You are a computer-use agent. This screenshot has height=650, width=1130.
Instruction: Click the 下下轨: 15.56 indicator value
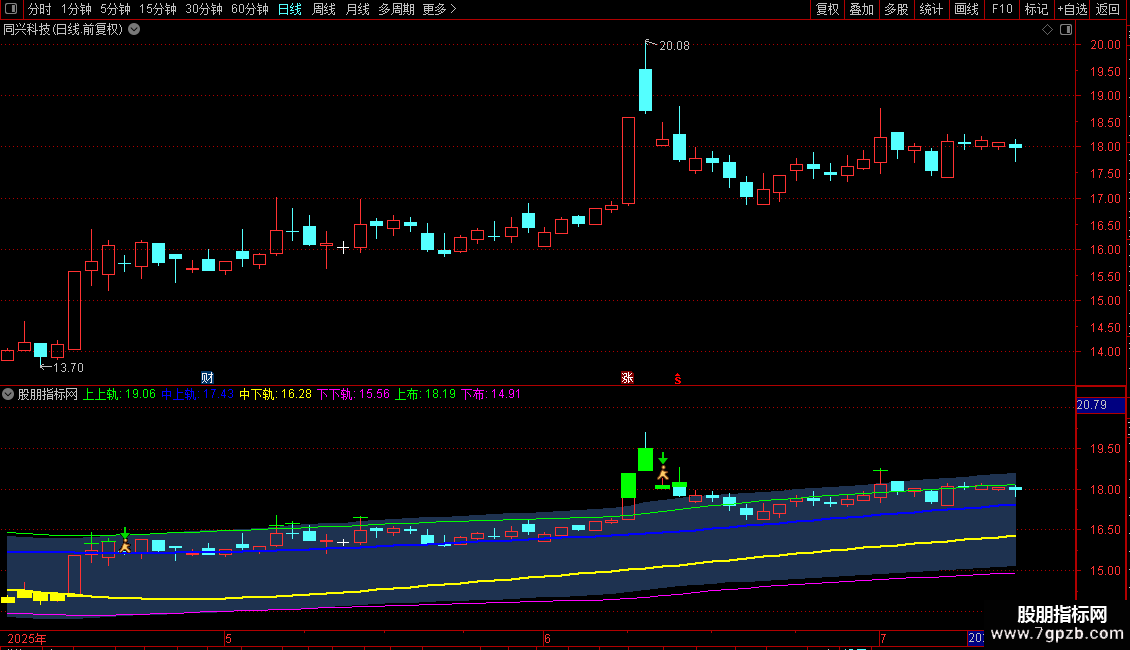pyautogui.click(x=353, y=394)
